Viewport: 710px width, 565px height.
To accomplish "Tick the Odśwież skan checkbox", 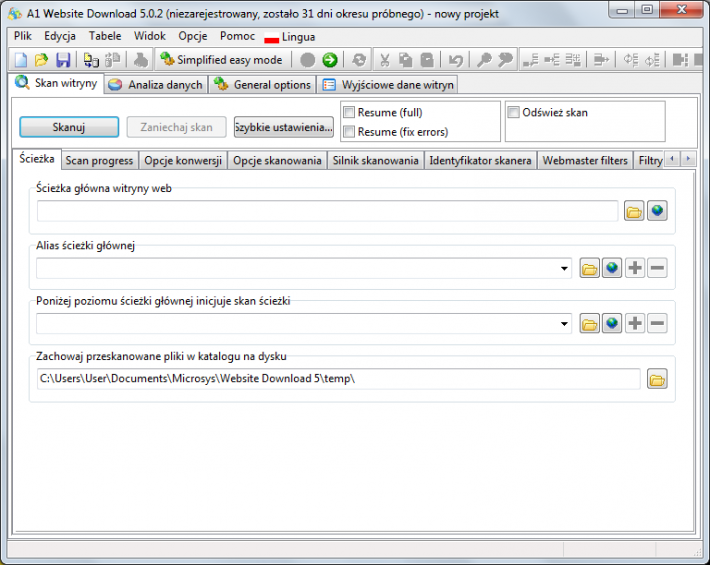I will click(x=513, y=112).
